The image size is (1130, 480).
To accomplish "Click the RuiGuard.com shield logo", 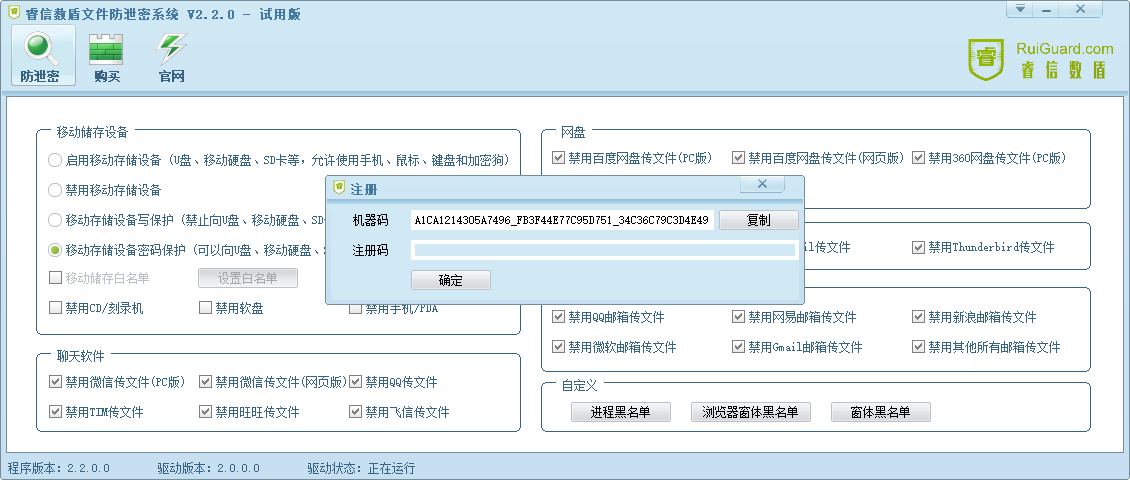I will click(986, 59).
